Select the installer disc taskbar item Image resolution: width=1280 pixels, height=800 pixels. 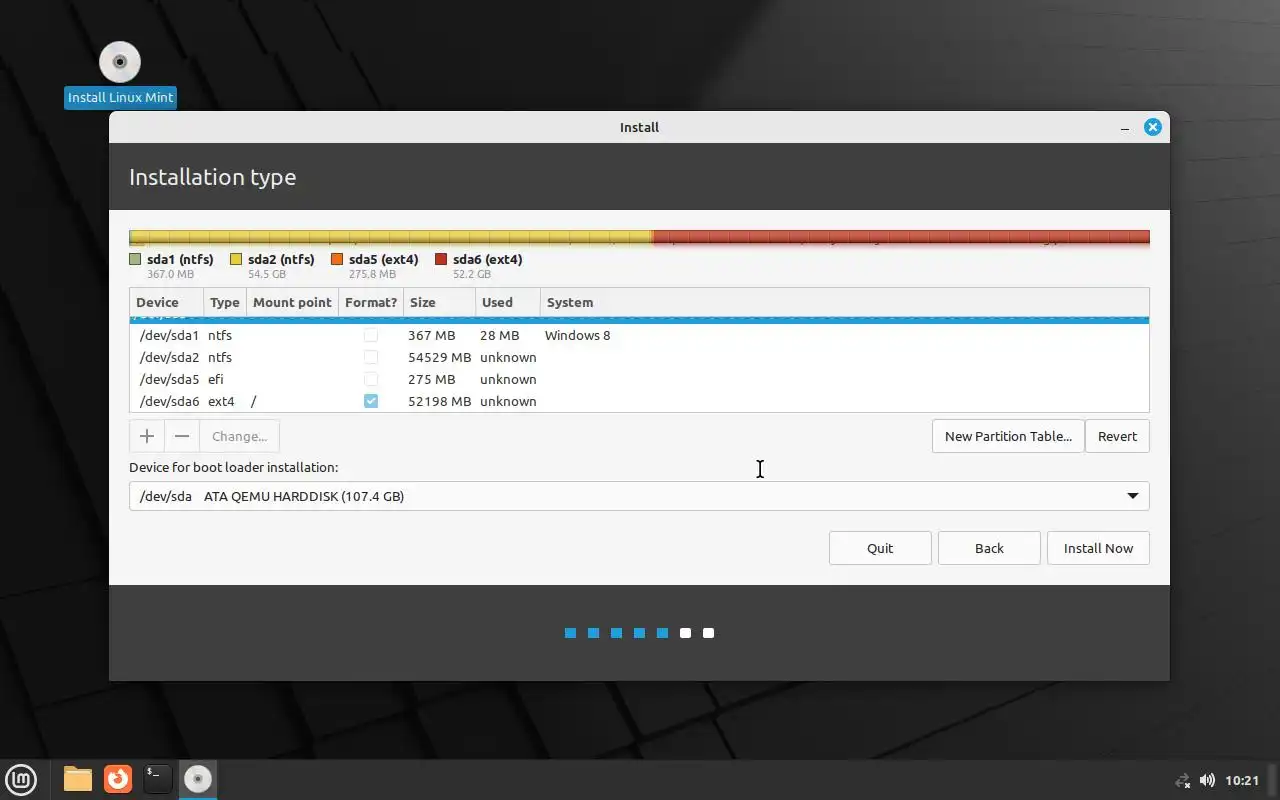click(x=198, y=779)
